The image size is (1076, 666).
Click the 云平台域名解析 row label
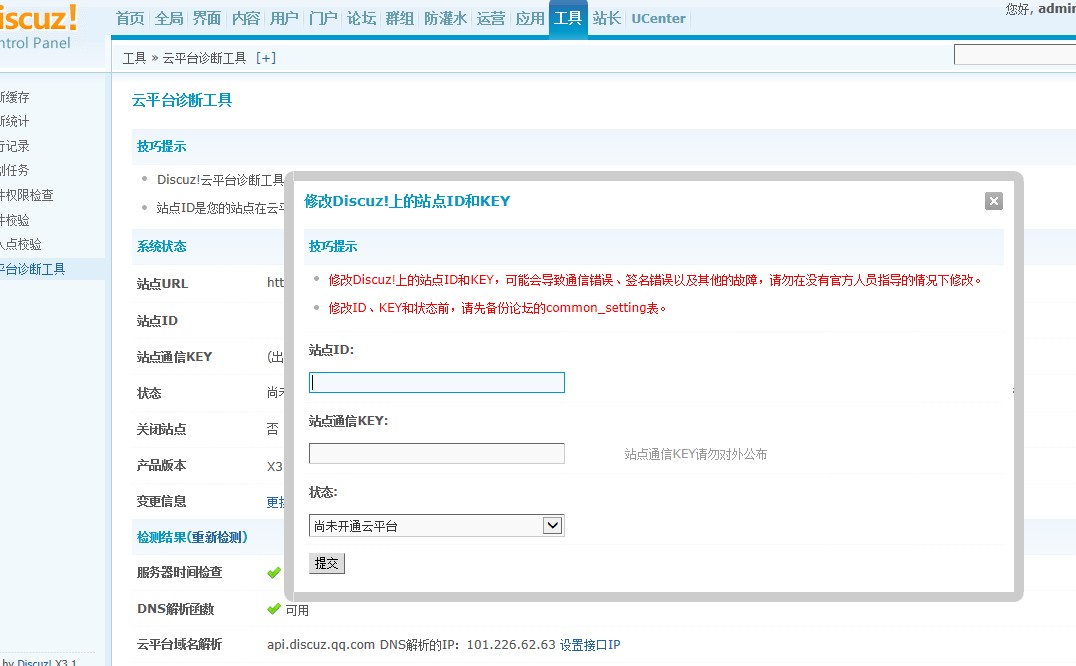179,645
